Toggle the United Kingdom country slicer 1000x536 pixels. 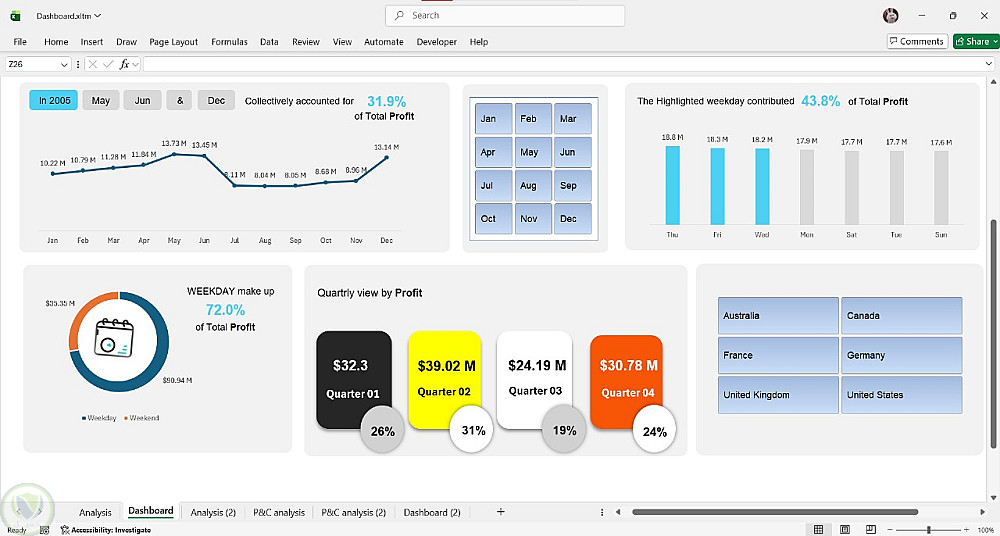pos(778,394)
